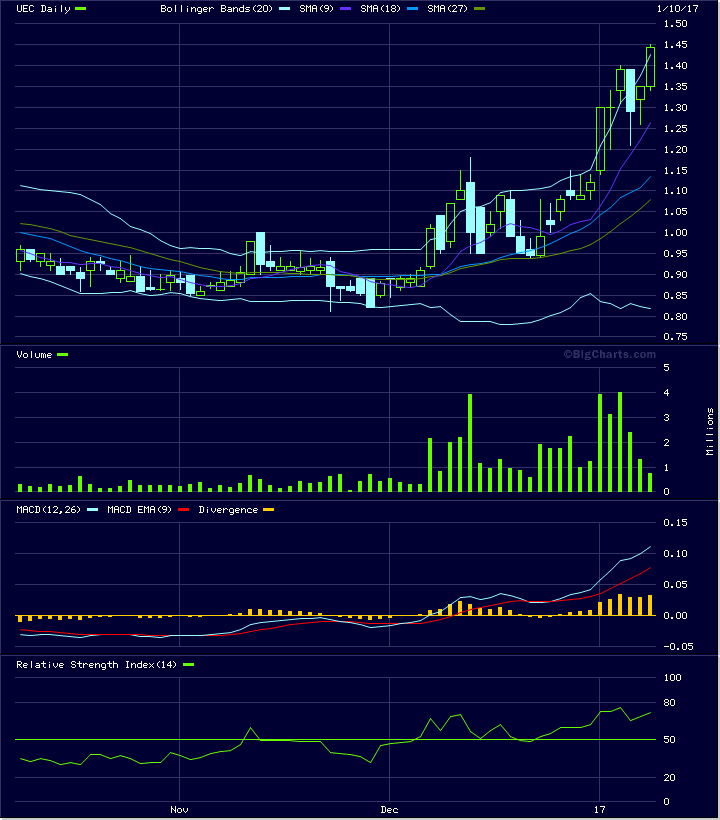Image resolution: width=720 pixels, height=820 pixels.
Task: Click the tallest volume bar in January
Action: coord(620,442)
